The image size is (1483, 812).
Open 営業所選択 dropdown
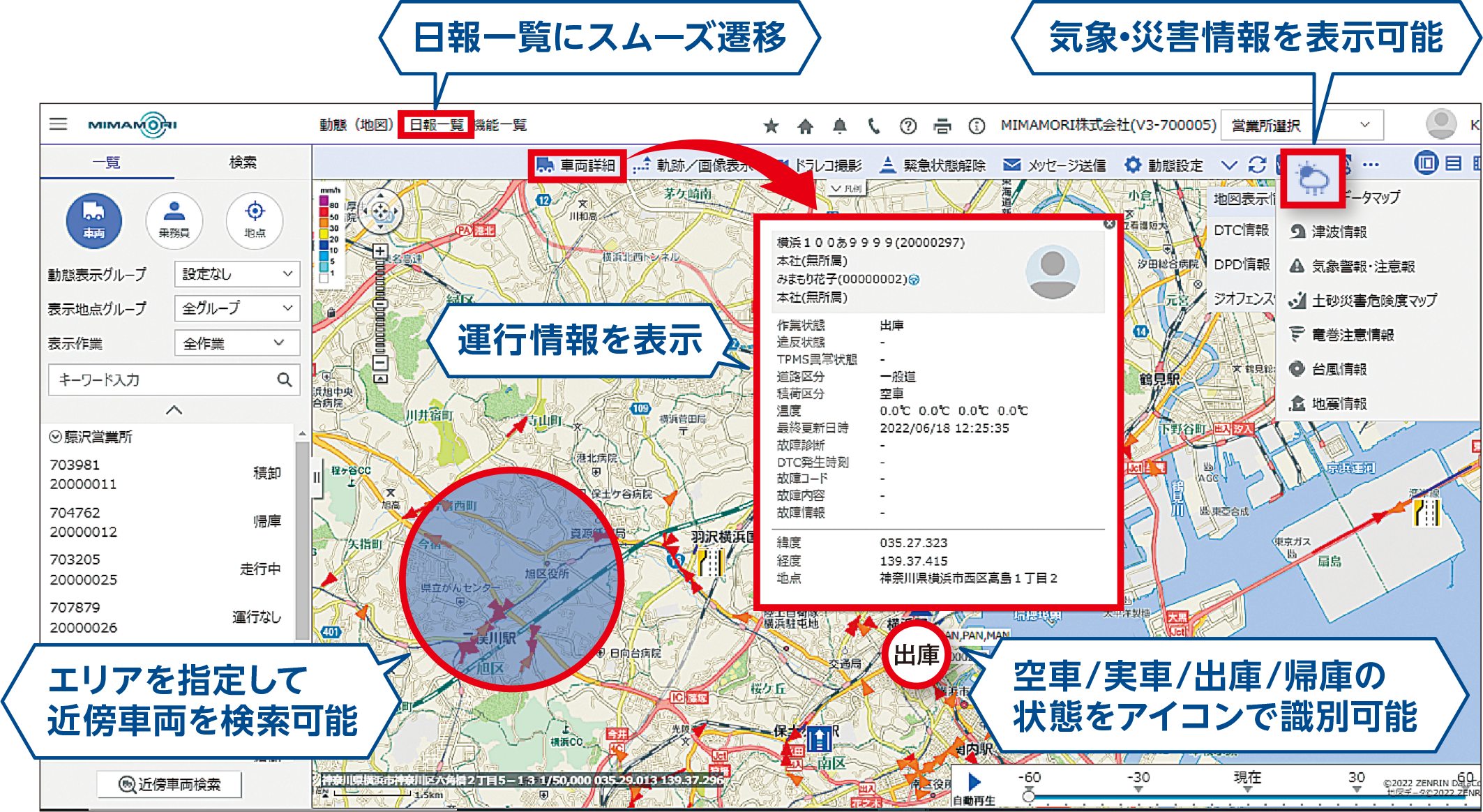coord(1302,125)
